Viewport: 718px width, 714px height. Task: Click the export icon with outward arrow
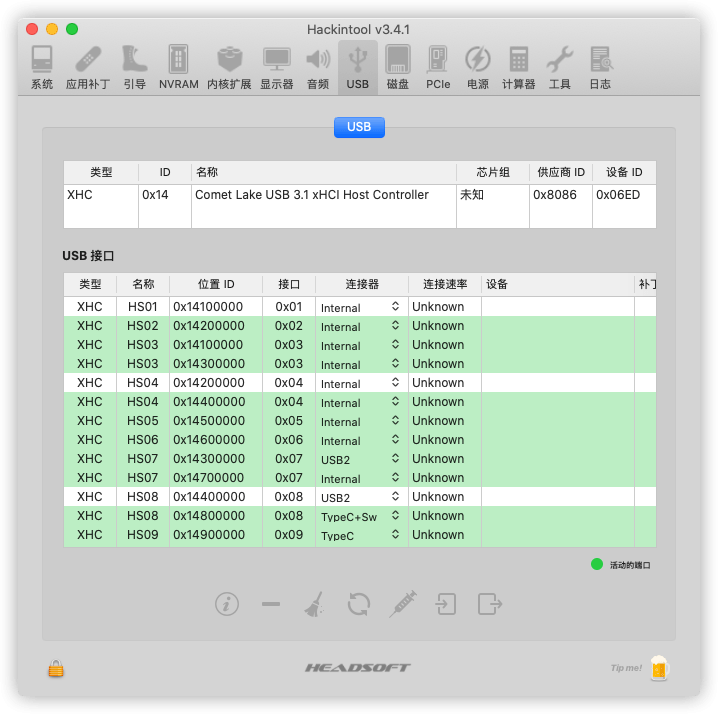(490, 604)
